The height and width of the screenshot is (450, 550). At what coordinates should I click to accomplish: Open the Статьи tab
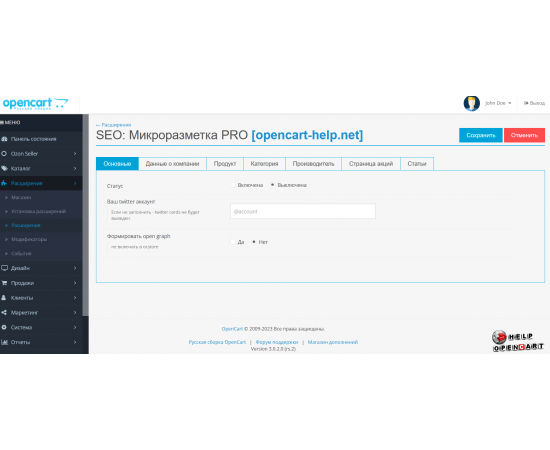coord(417,164)
